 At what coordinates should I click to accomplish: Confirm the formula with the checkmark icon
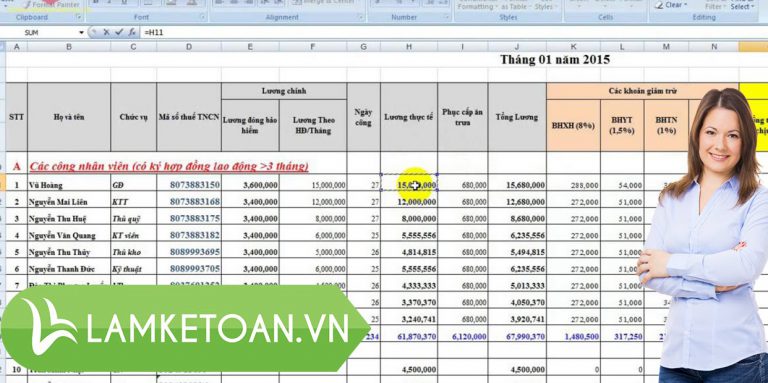click(119, 32)
